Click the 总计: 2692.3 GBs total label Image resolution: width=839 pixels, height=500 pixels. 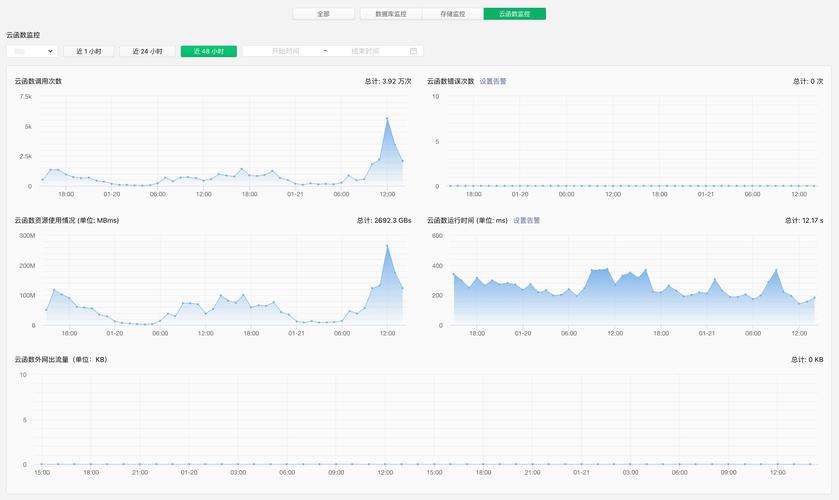384,220
